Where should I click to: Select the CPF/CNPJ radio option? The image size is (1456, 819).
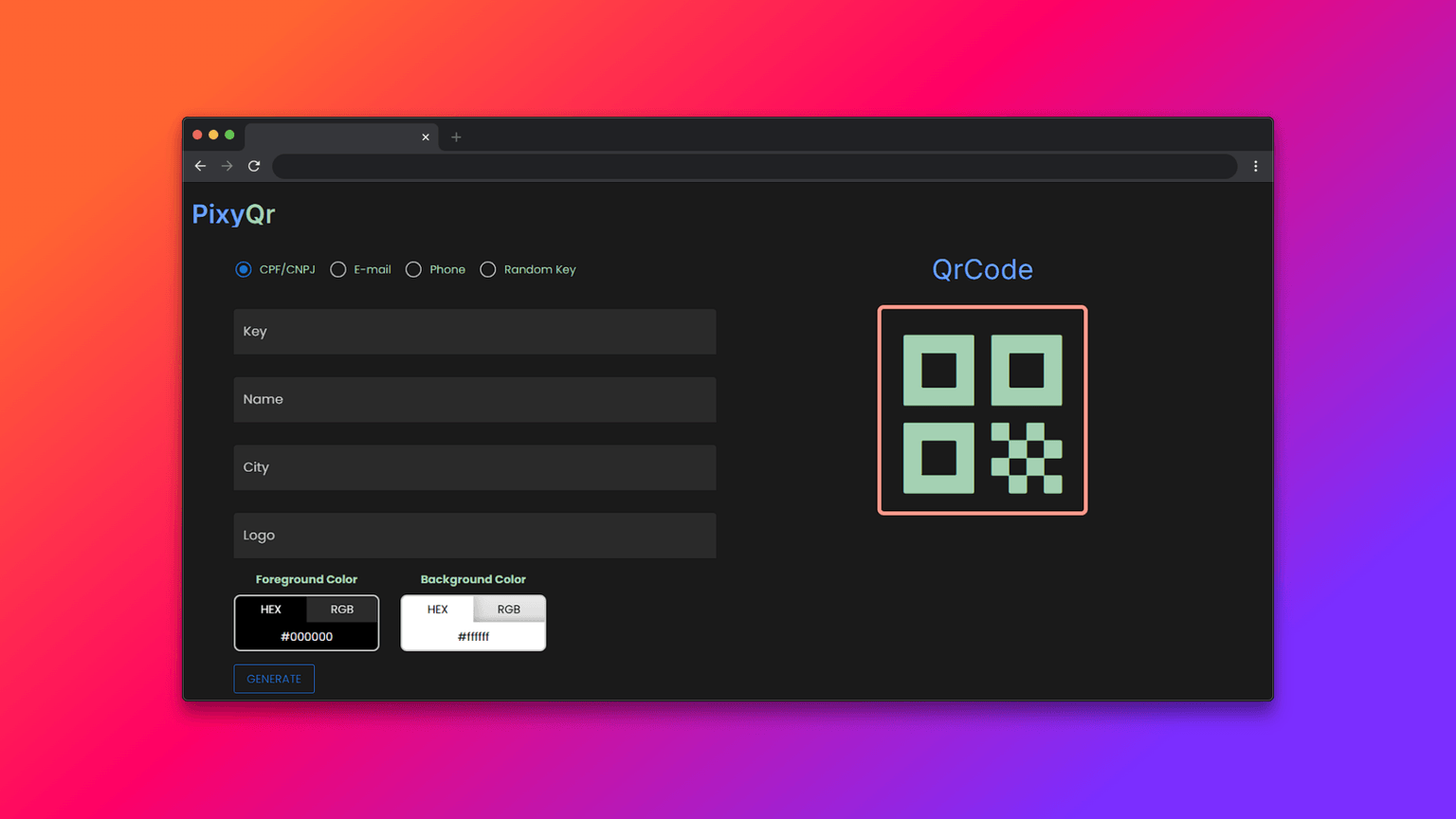point(244,269)
